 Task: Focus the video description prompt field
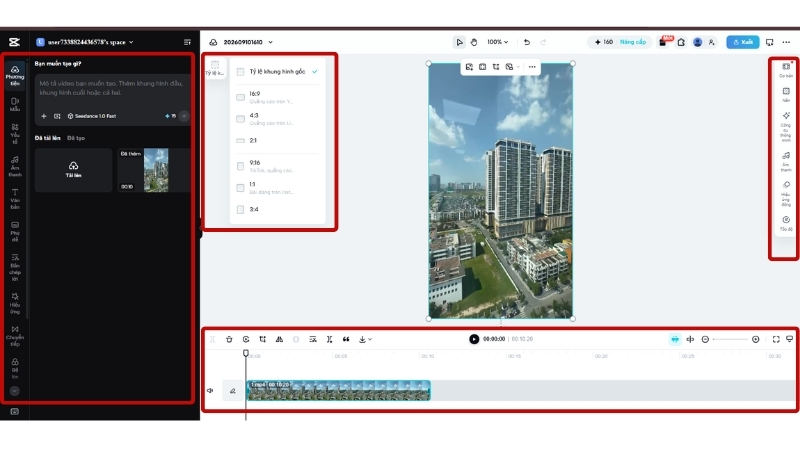click(111, 88)
